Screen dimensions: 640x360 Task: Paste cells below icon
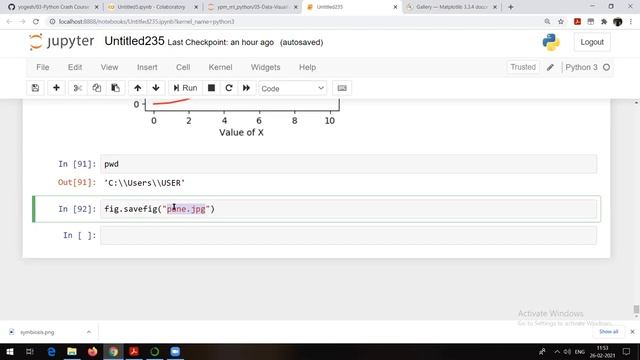click(x=116, y=88)
